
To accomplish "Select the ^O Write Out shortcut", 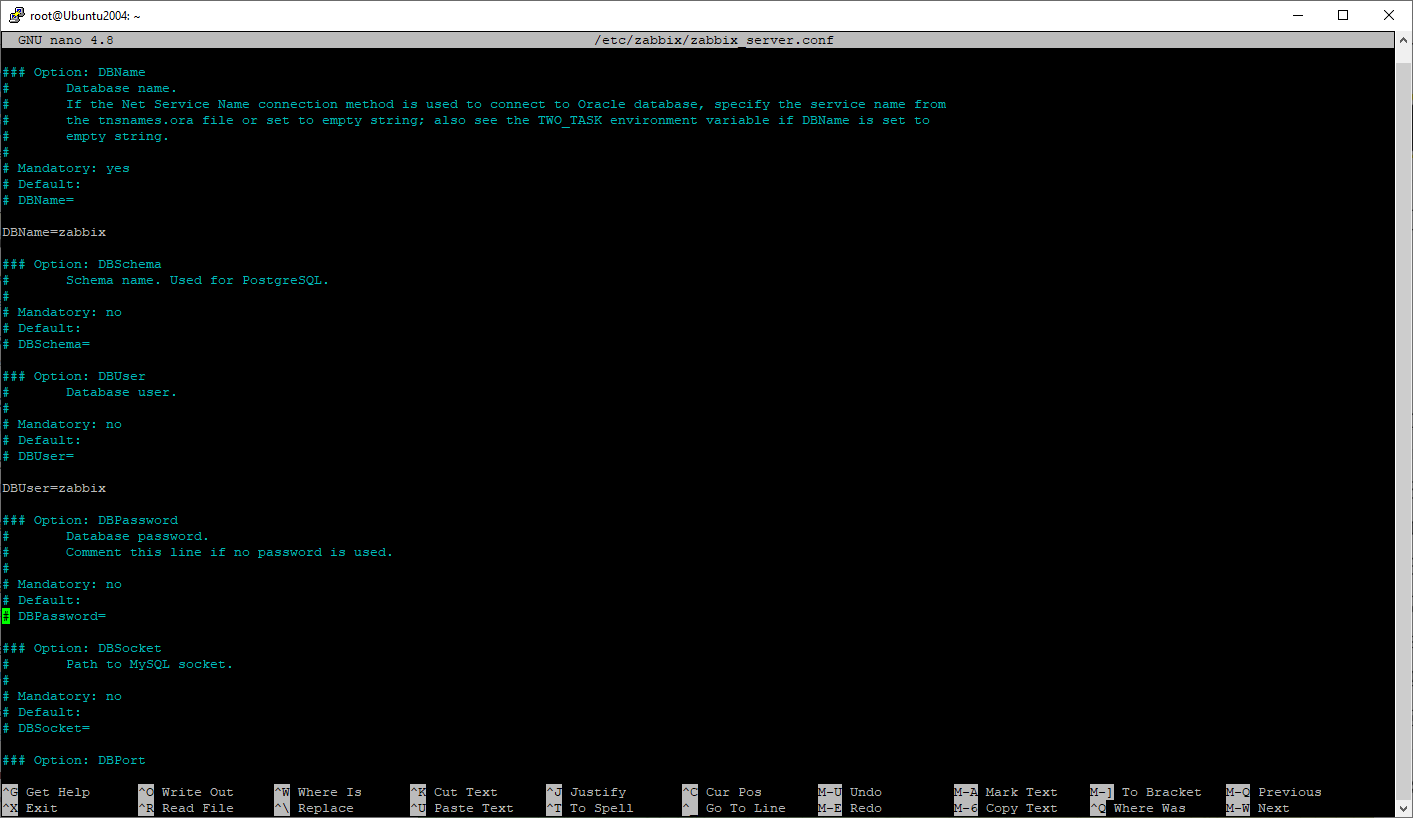I will pos(186,792).
